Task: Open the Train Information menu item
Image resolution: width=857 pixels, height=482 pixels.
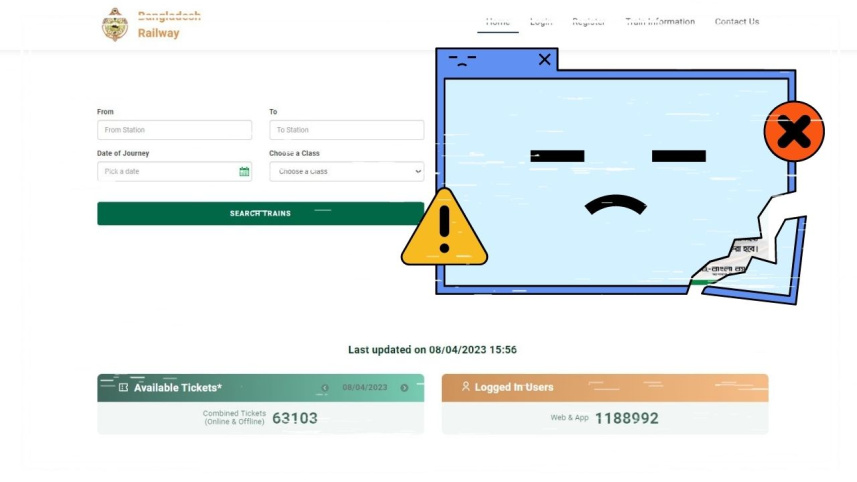Action: point(660,22)
